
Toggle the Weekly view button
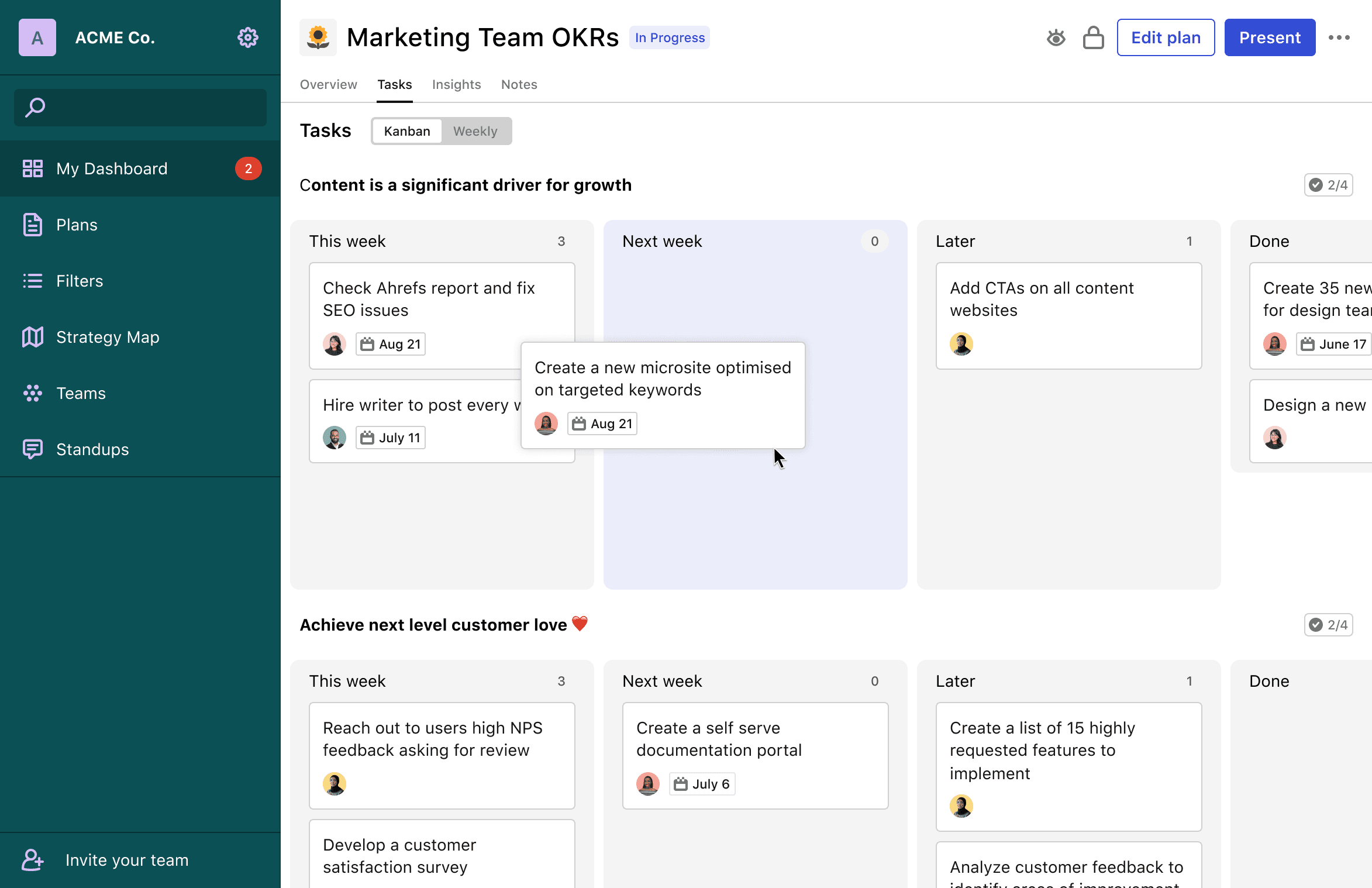coord(475,131)
